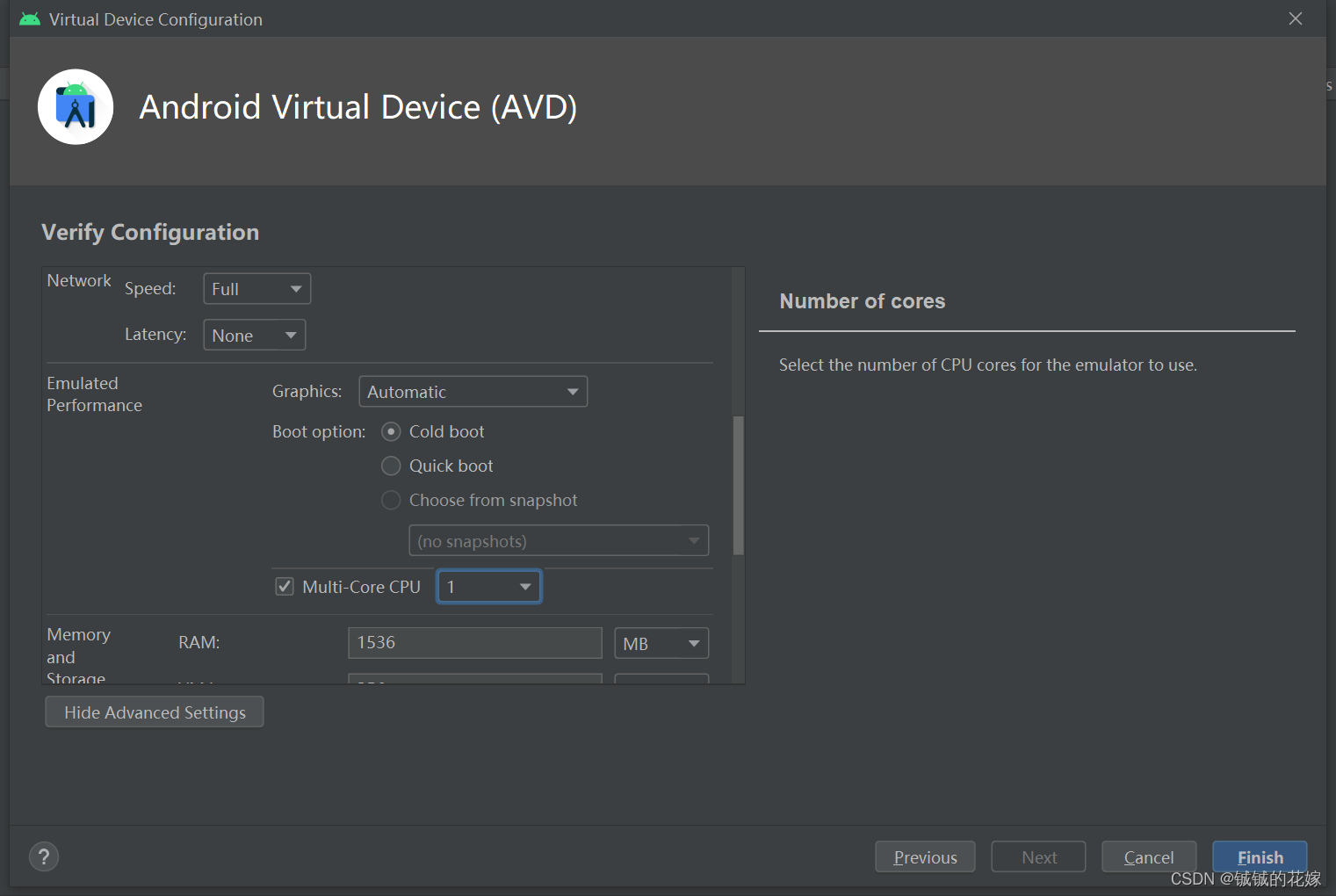The height and width of the screenshot is (896, 1336).
Task: Click the settings panel vertical scrollbar thumb
Action: [x=738, y=486]
